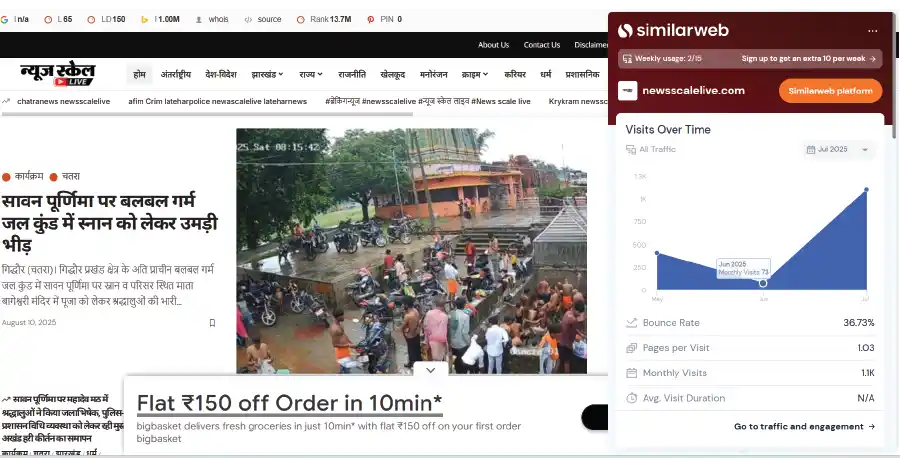Click the Jul data point on the chart
Image resolution: width=900 pixels, height=467 pixels.
pos(866,189)
